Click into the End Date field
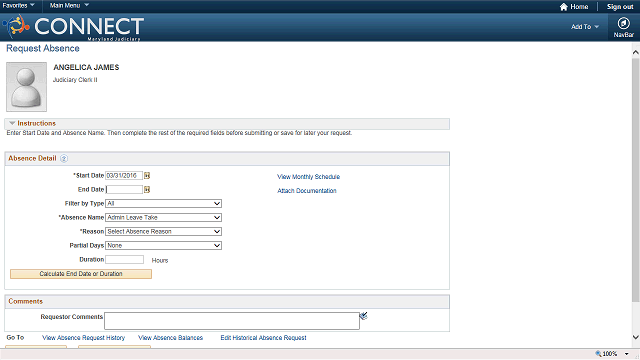The image size is (640, 360). click(124, 189)
